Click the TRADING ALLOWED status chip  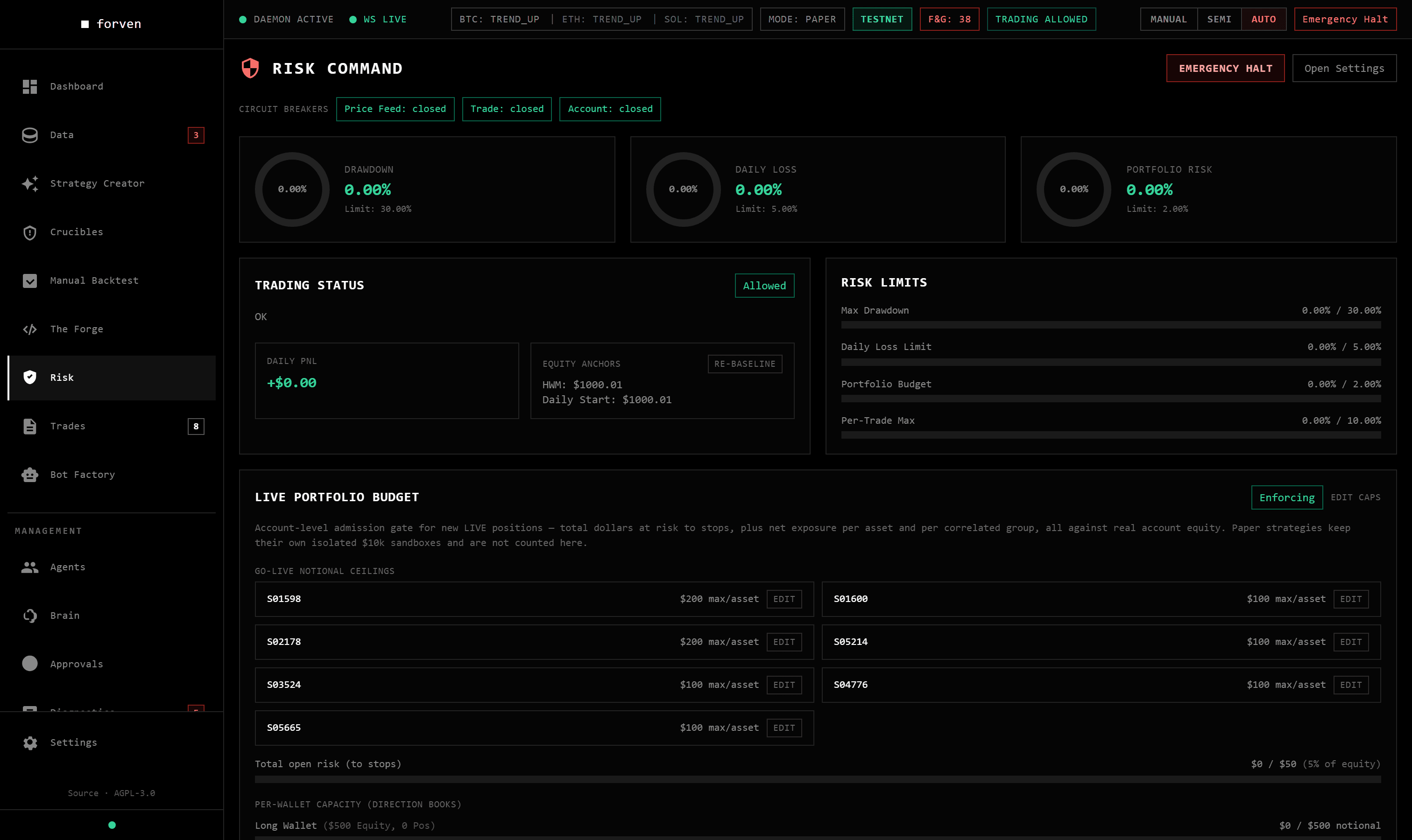tap(1041, 19)
